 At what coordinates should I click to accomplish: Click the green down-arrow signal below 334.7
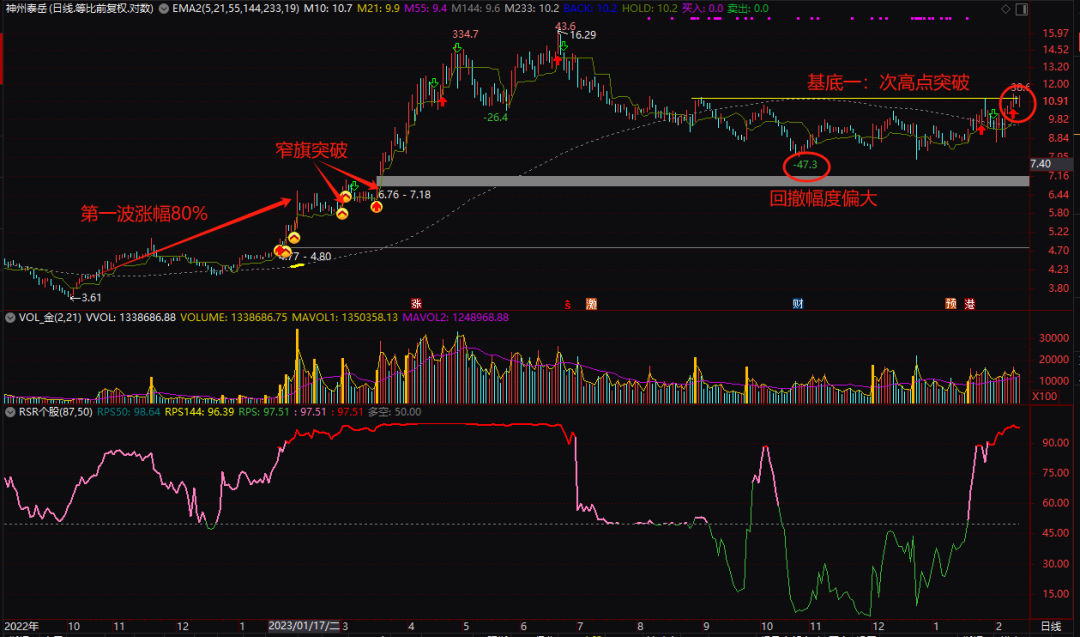click(457, 48)
